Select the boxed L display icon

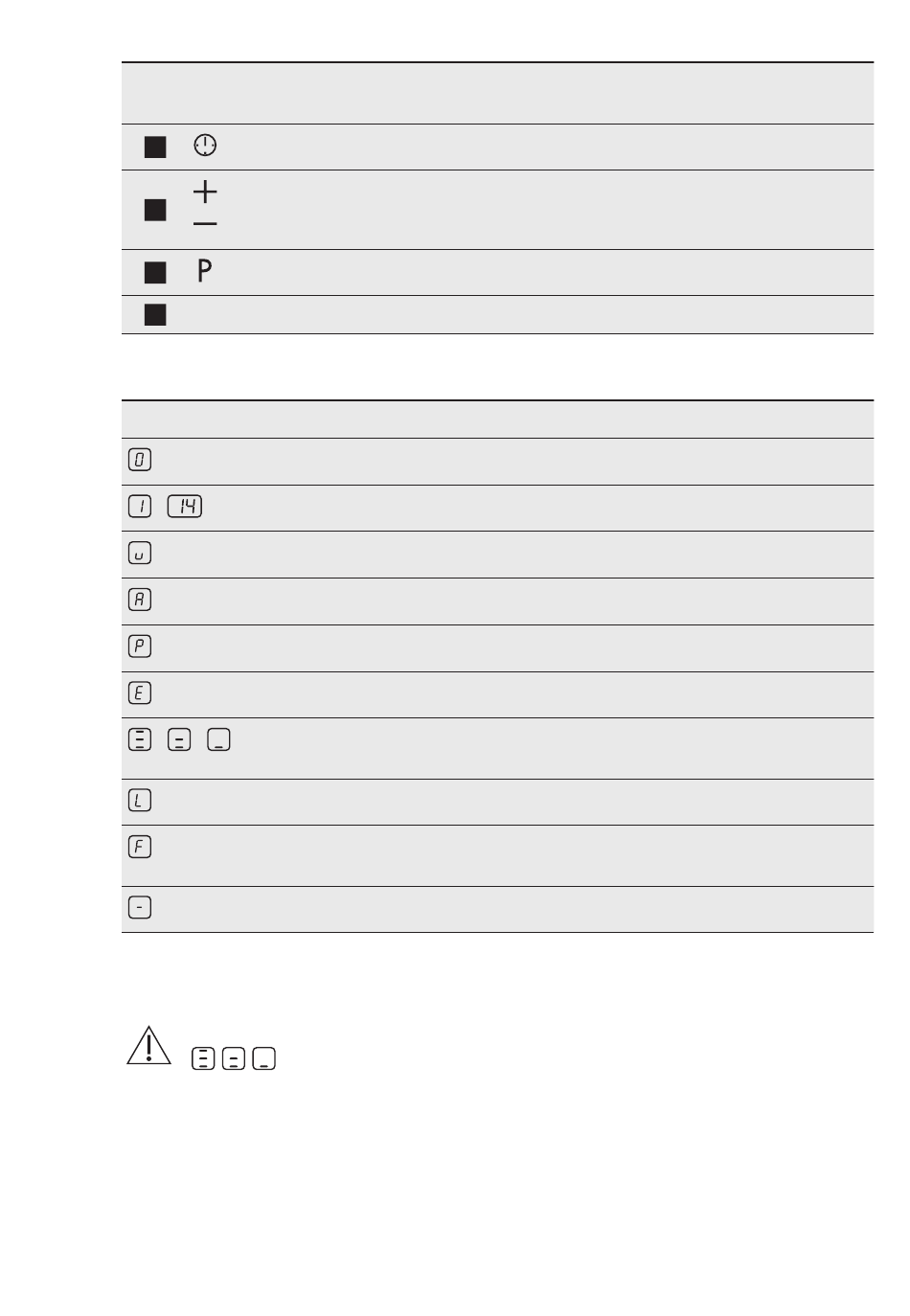pyautogui.click(x=139, y=800)
